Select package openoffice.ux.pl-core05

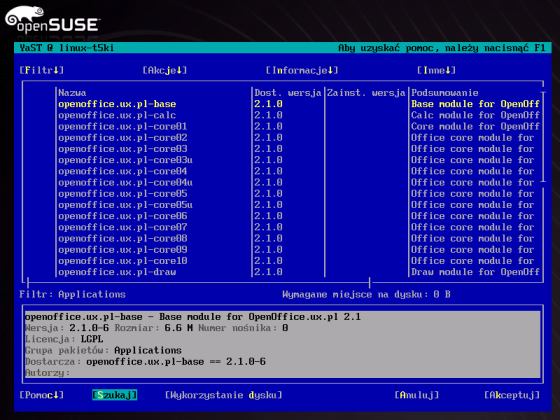click(x=122, y=194)
